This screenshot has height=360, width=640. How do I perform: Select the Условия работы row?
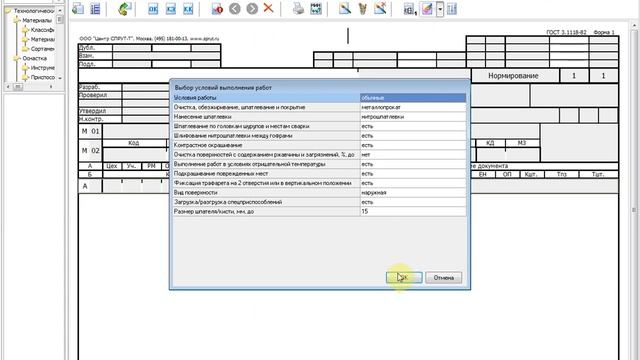click(x=266, y=98)
